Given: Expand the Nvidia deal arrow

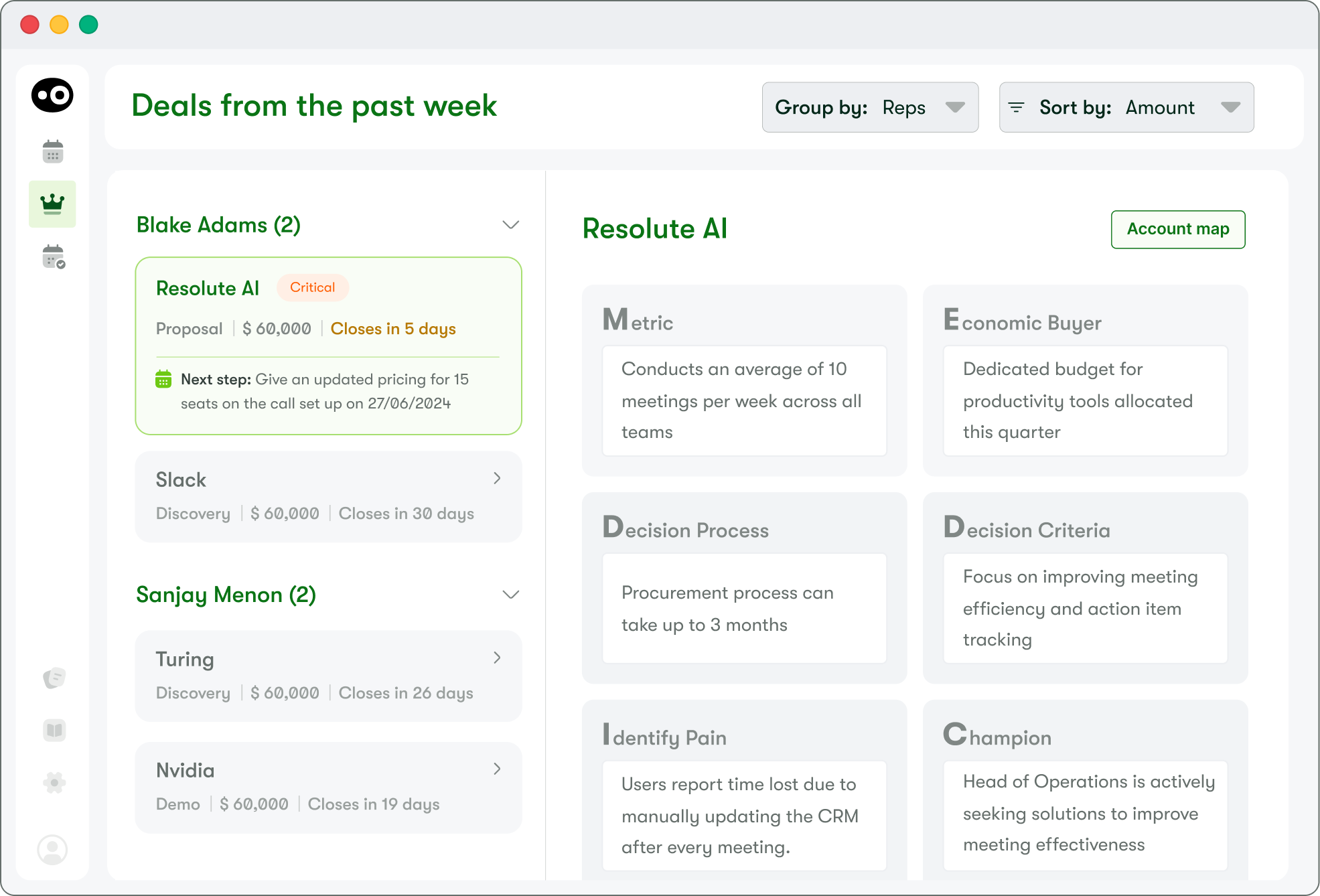Looking at the screenshot, I should [x=497, y=769].
